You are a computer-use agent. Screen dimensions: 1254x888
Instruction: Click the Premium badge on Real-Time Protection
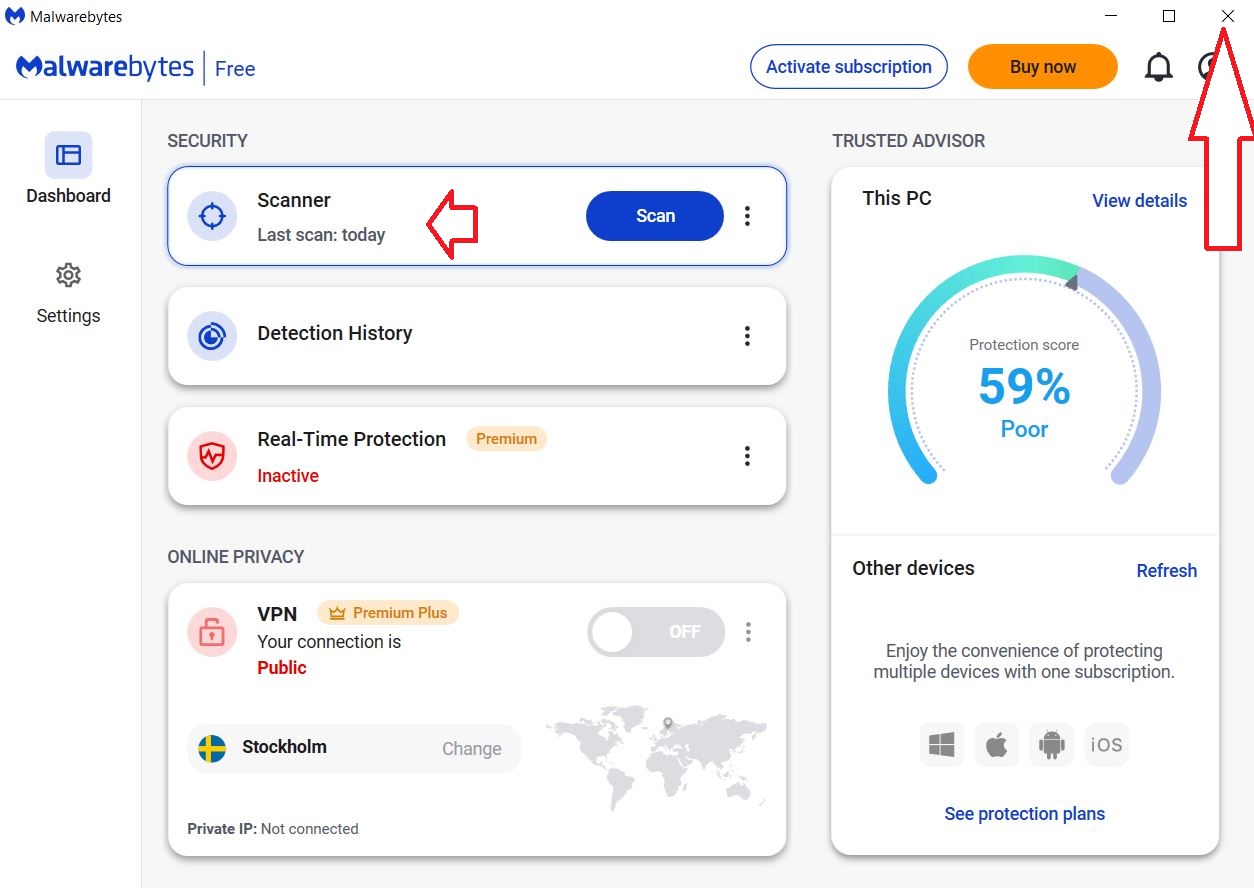pyautogui.click(x=506, y=439)
